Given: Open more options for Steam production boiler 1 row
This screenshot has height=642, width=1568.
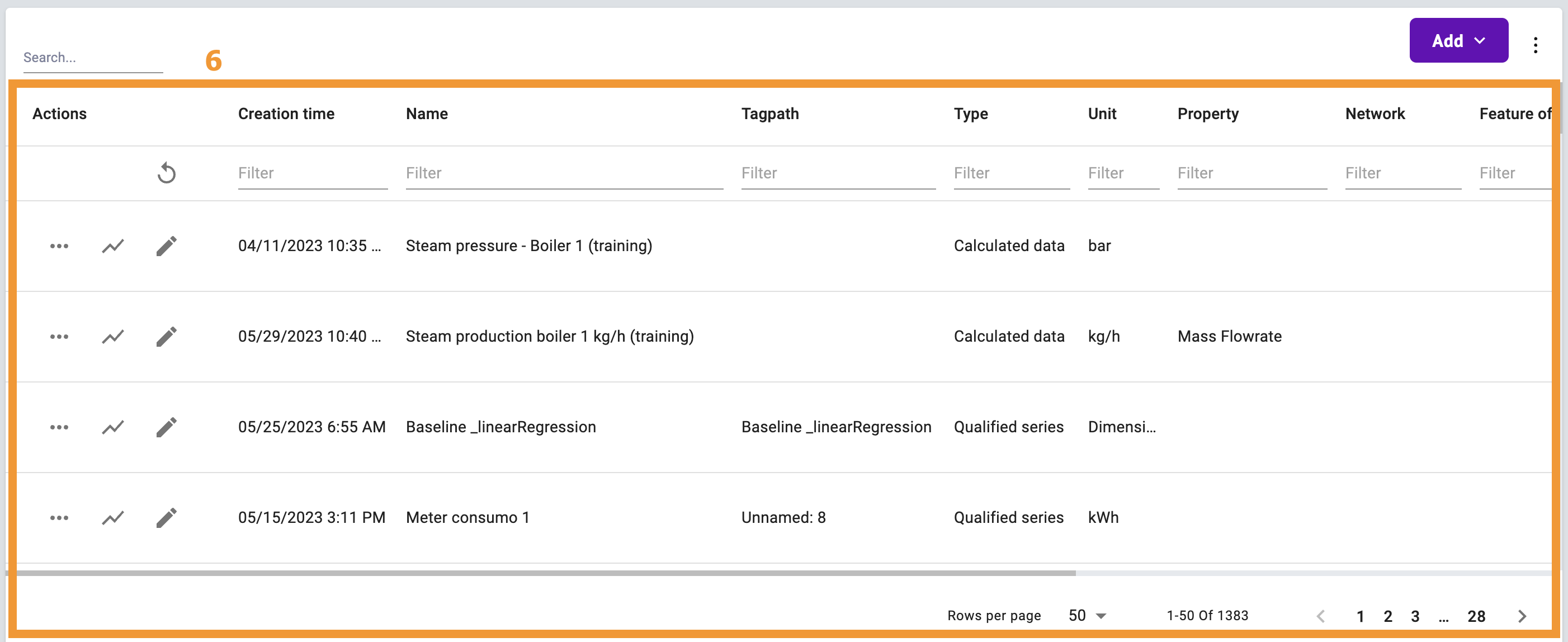Looking at the screenshot, I should [59, 337].
